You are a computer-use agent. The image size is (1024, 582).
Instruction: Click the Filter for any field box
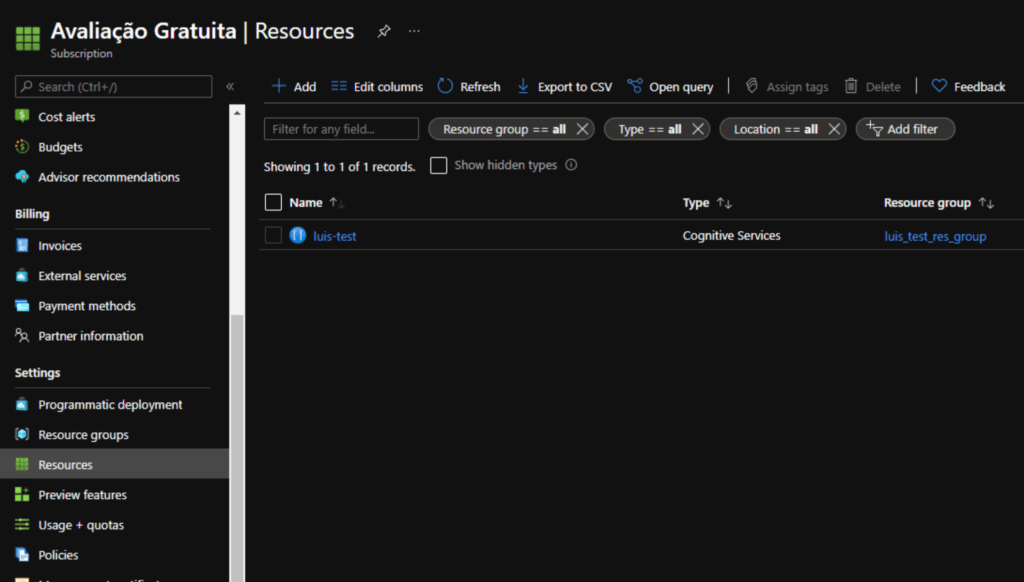[341, 129]
